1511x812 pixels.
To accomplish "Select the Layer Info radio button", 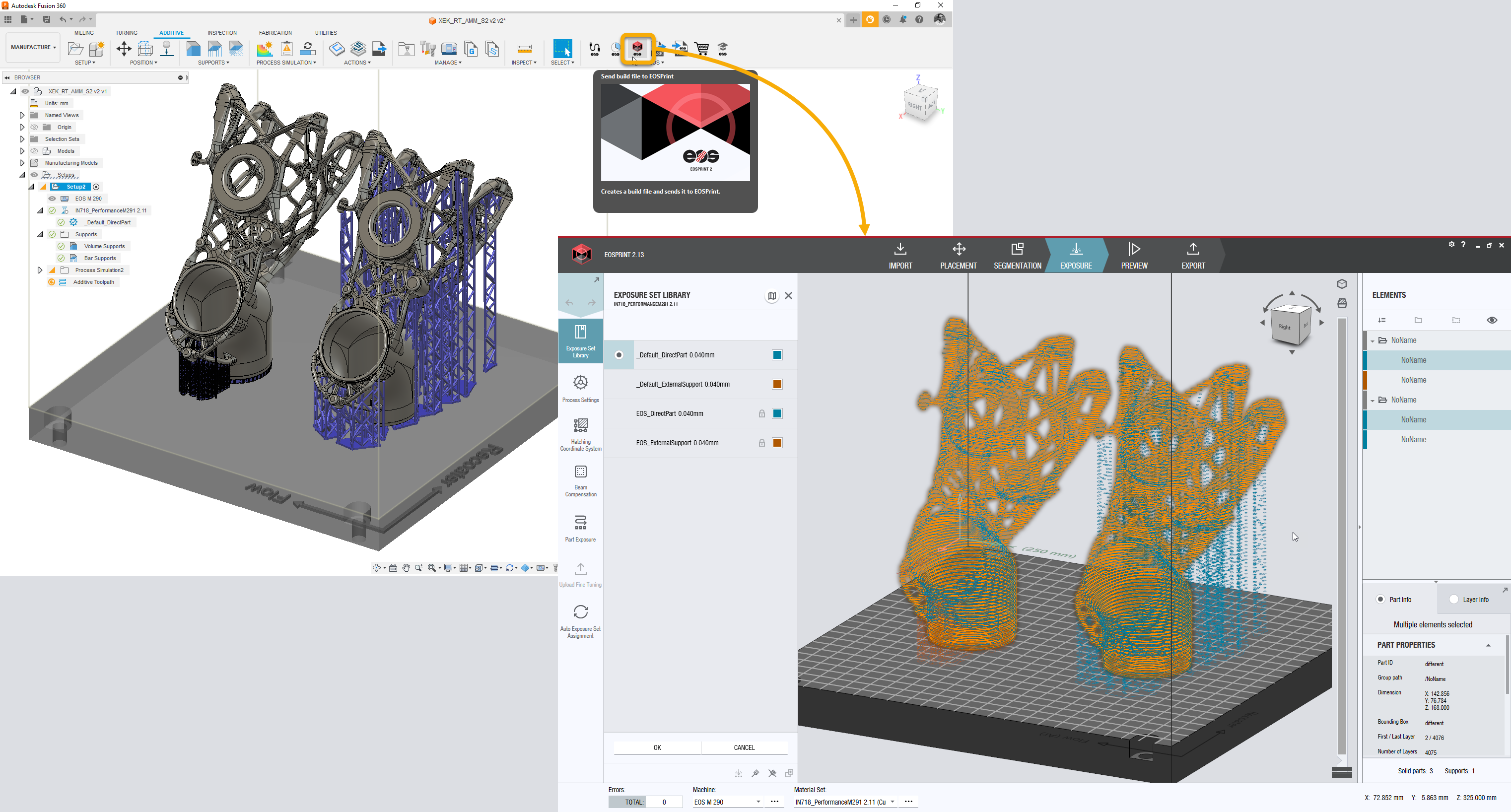I will click(x=1453, y=599).
